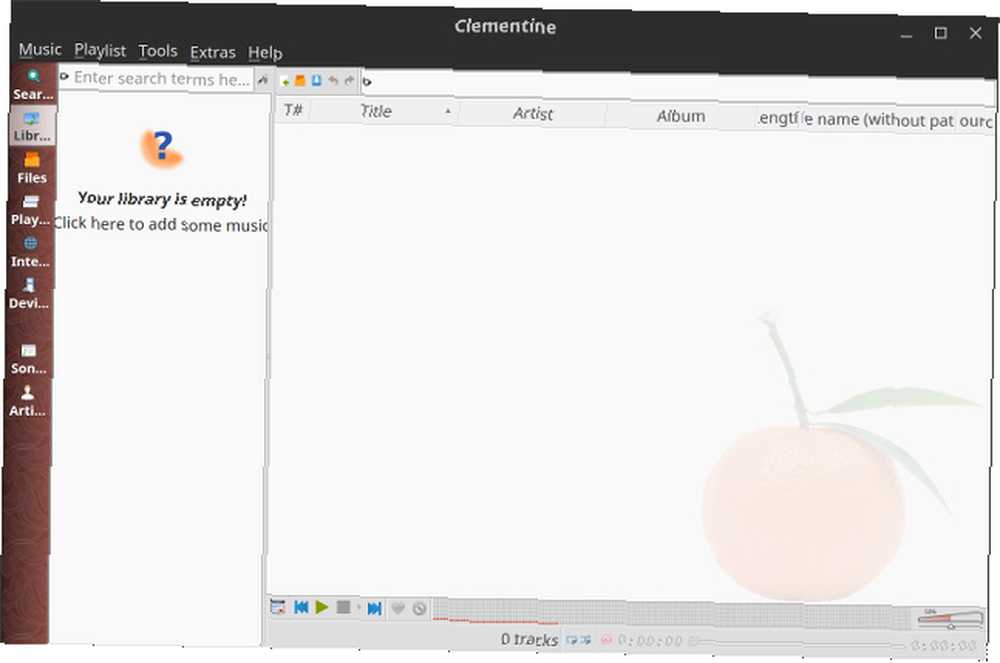Click the previous track button
1000x663 pixels.
(301, 608)
